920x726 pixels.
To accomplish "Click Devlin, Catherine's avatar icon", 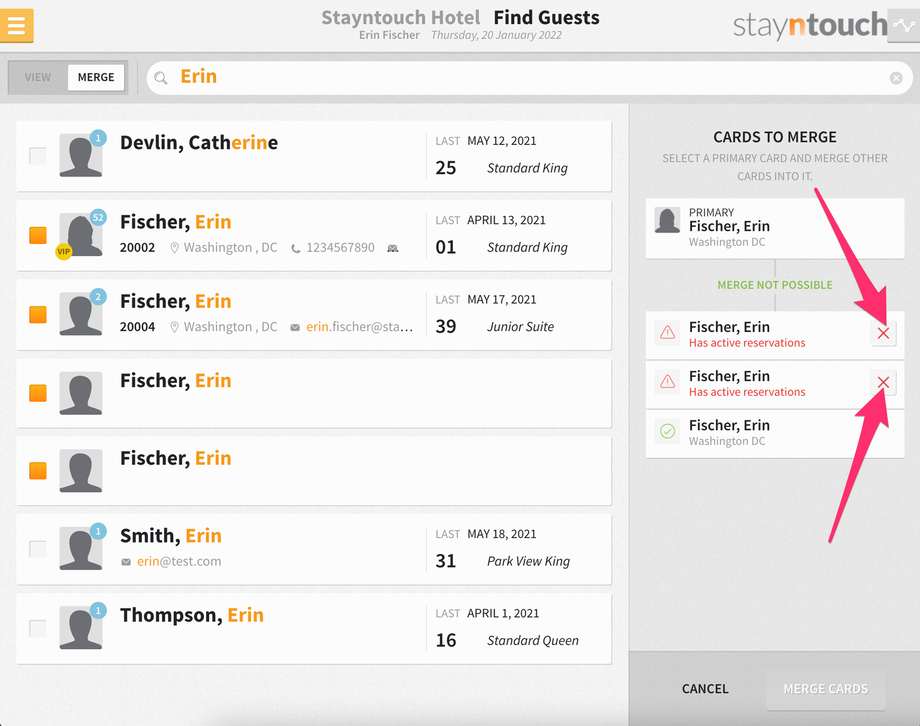I will click(81, 156).
